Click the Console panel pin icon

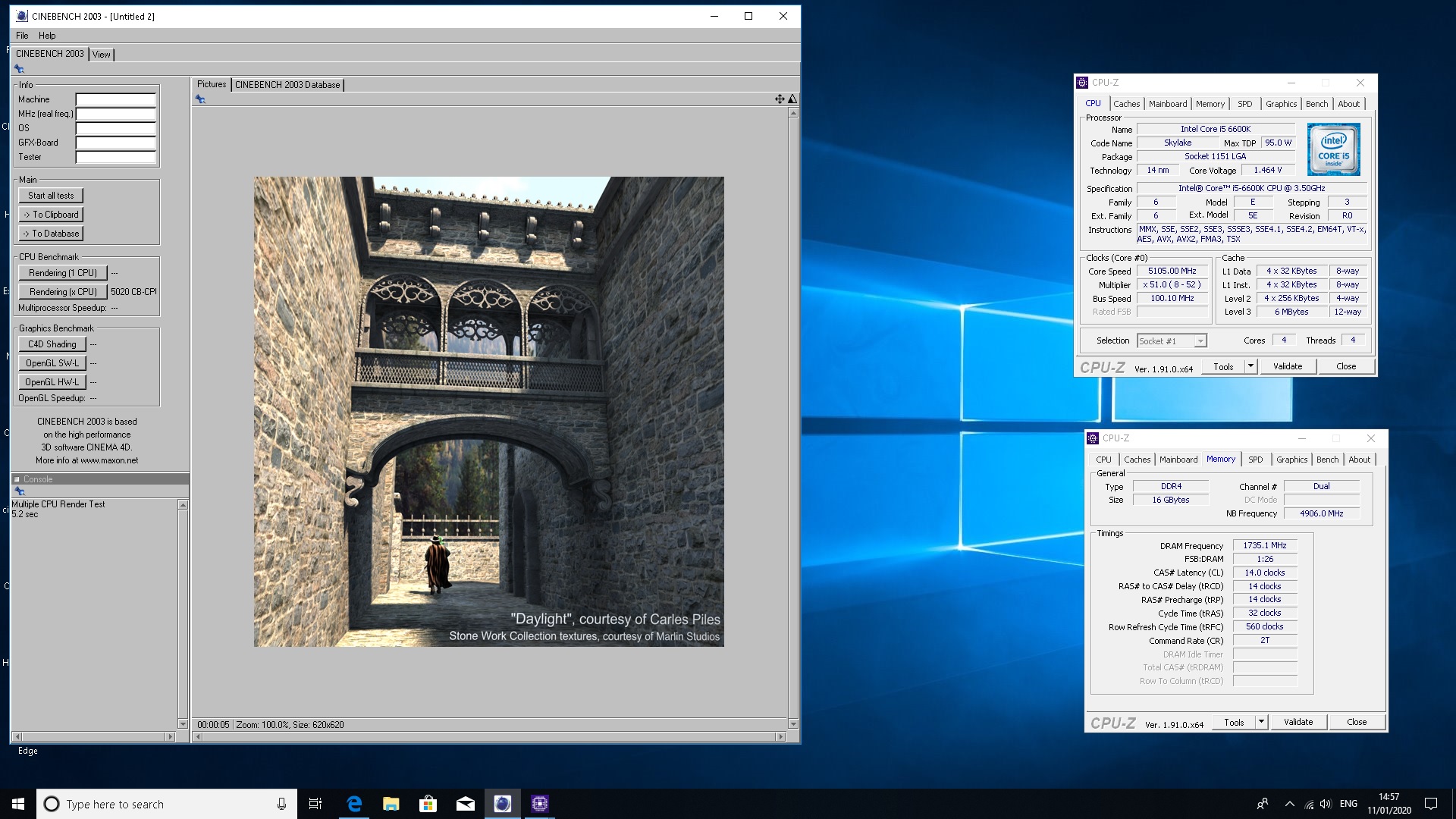(20, 491)
